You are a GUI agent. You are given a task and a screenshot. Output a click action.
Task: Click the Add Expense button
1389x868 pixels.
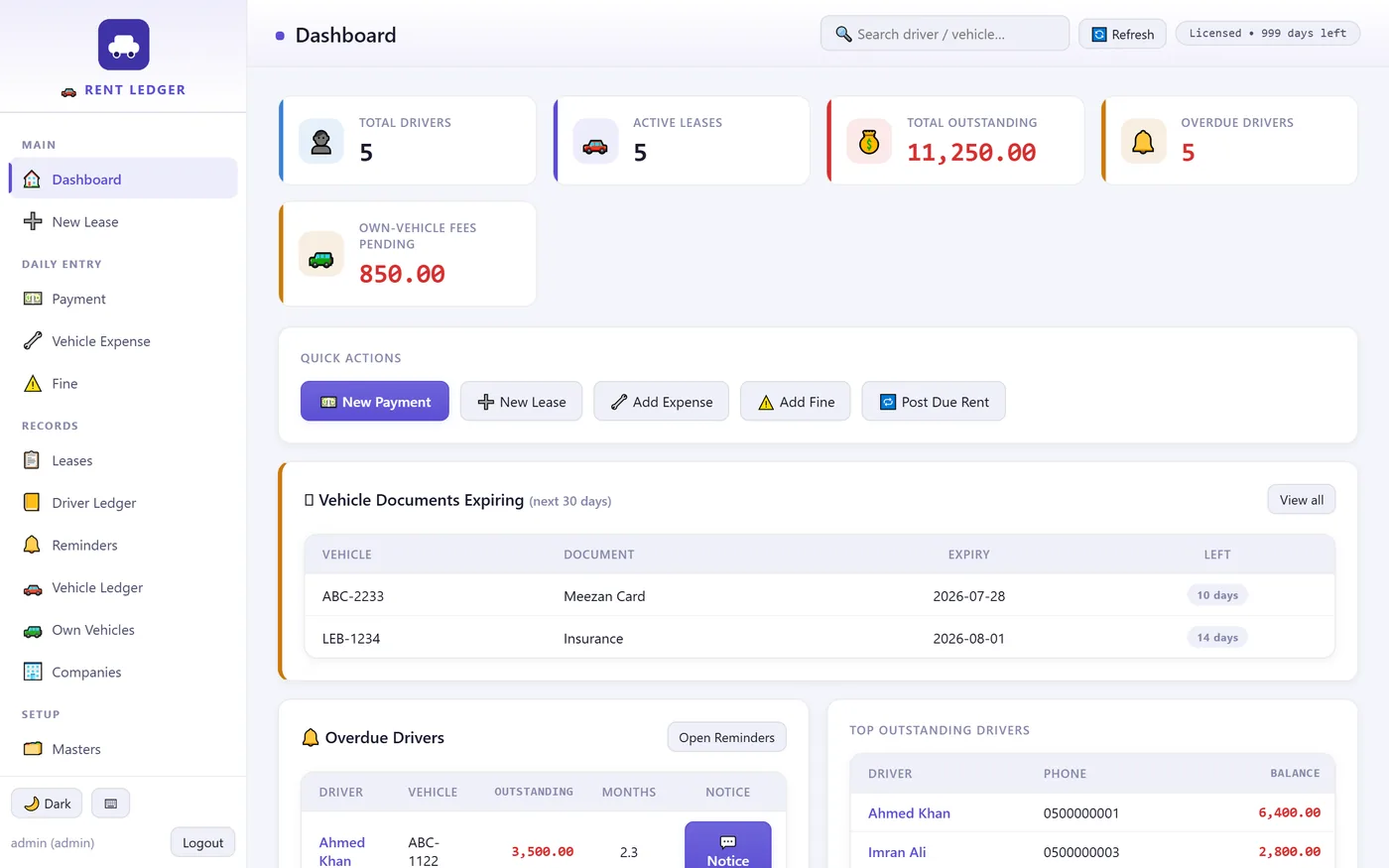(662, 401)
